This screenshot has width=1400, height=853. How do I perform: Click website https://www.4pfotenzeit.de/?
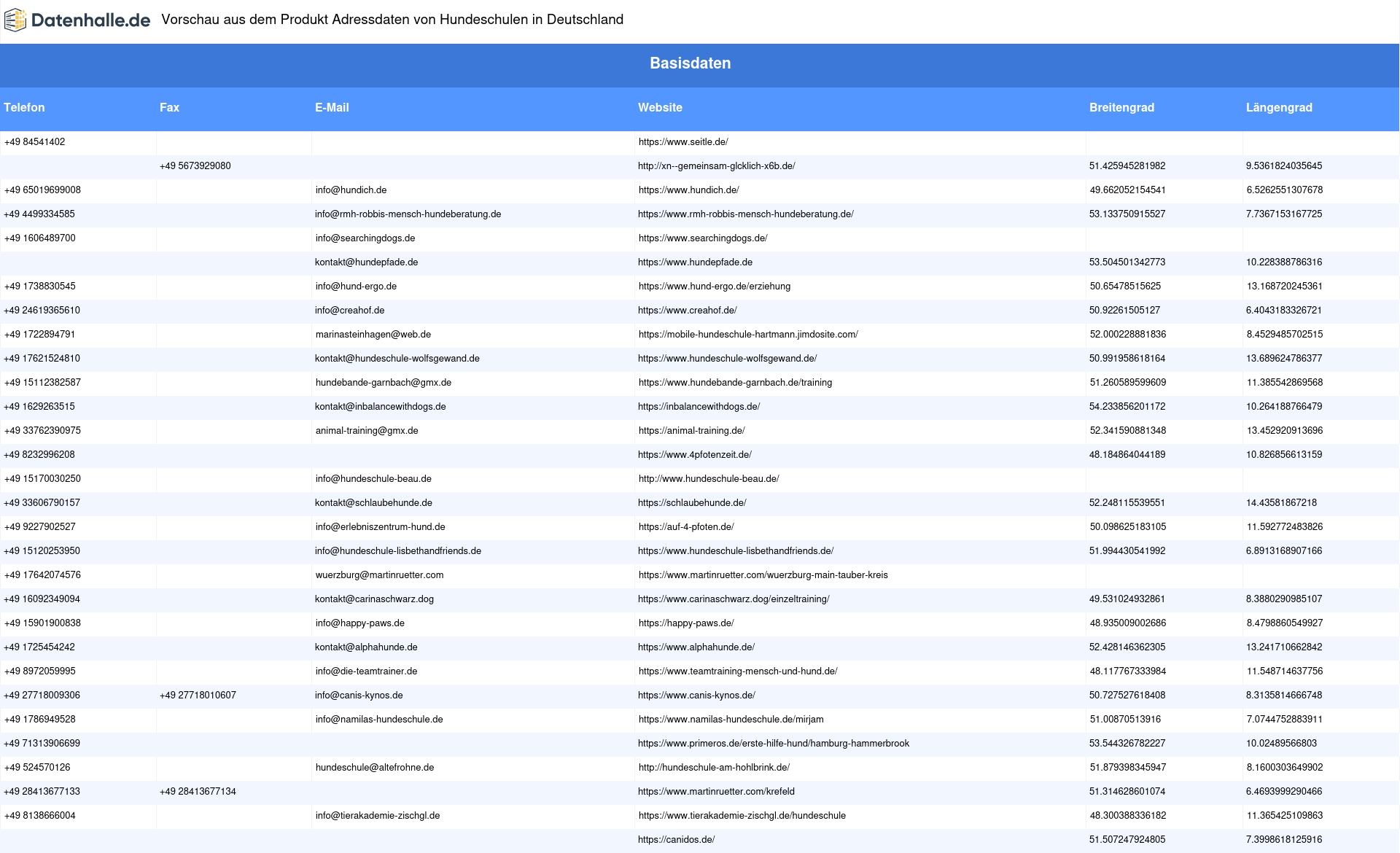pos(694,455)
